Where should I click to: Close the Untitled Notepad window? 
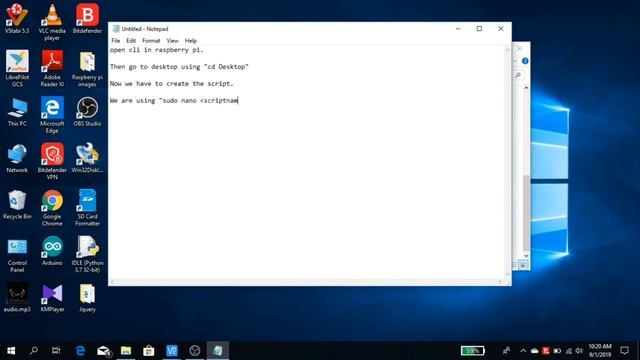pyautogui.click(x=501, y=29)
